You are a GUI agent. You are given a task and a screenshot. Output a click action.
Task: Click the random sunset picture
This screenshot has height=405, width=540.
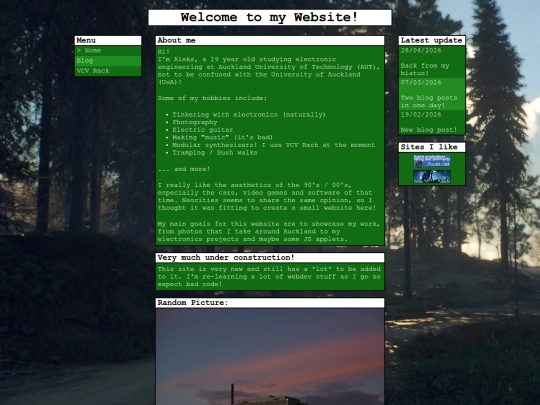(270, 357)
